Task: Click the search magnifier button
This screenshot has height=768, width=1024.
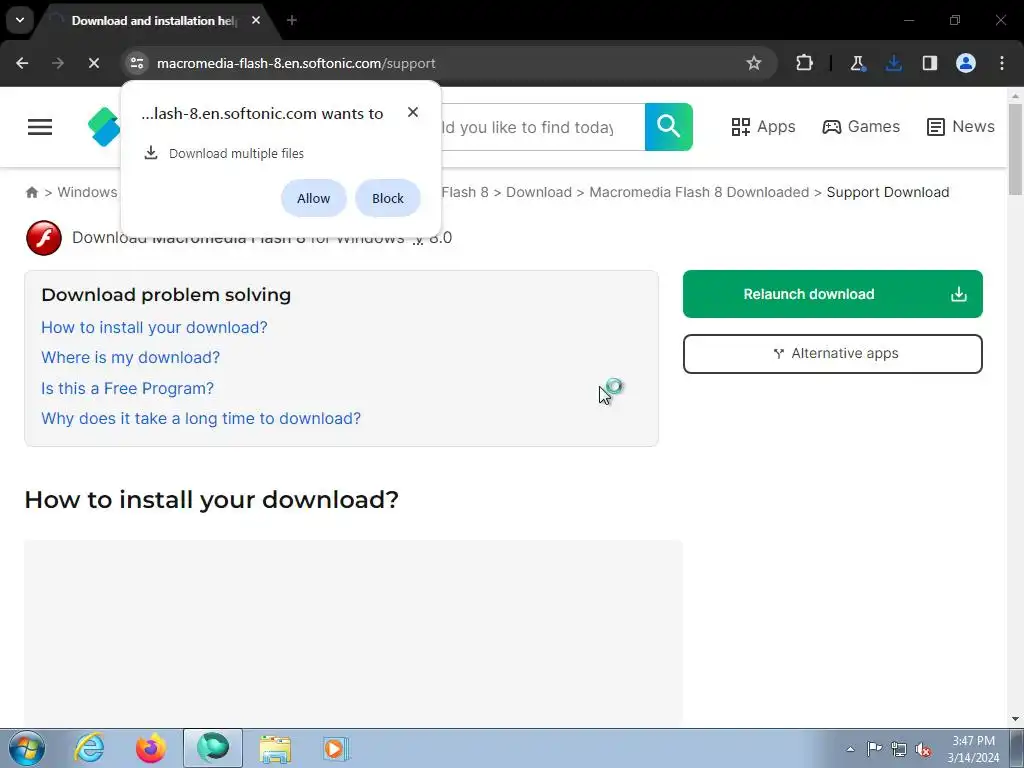Action: click(x=669, y=127)
